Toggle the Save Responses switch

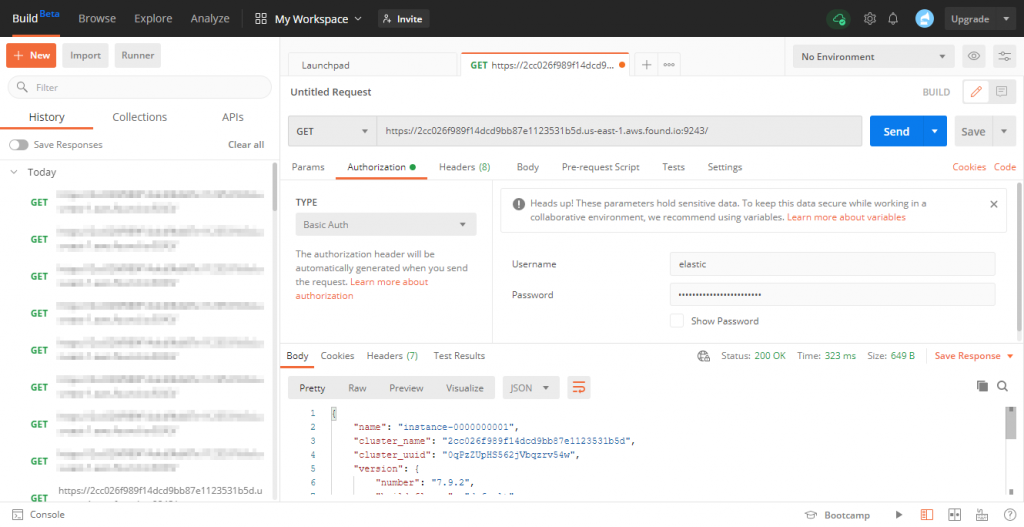(x=18, y=145)
